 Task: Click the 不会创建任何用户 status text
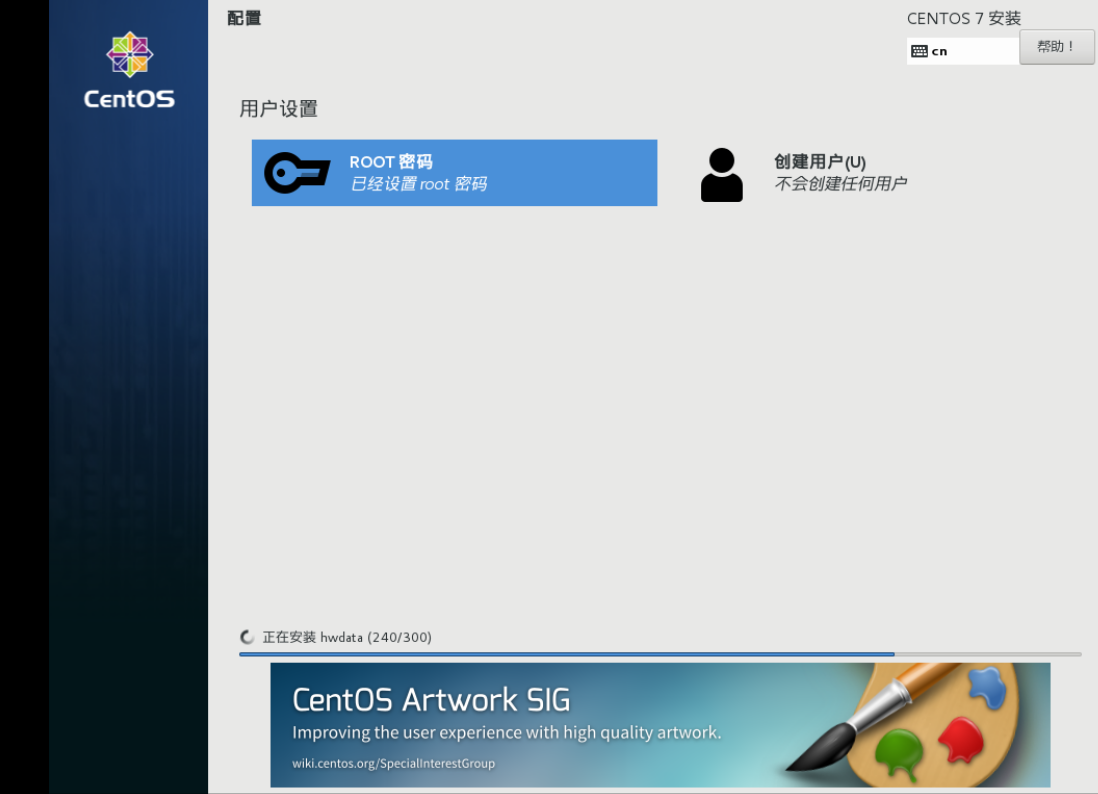pos(840,183)
